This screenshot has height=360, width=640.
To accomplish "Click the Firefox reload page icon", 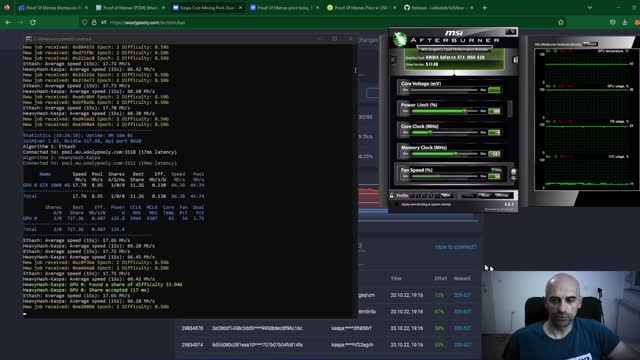I will click(33, 22).
